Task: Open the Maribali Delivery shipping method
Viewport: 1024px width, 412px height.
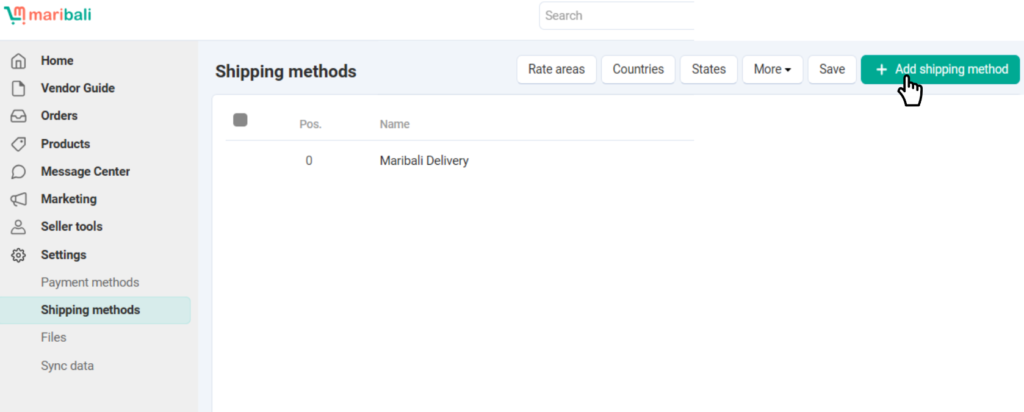Action: tap(424, 161)
